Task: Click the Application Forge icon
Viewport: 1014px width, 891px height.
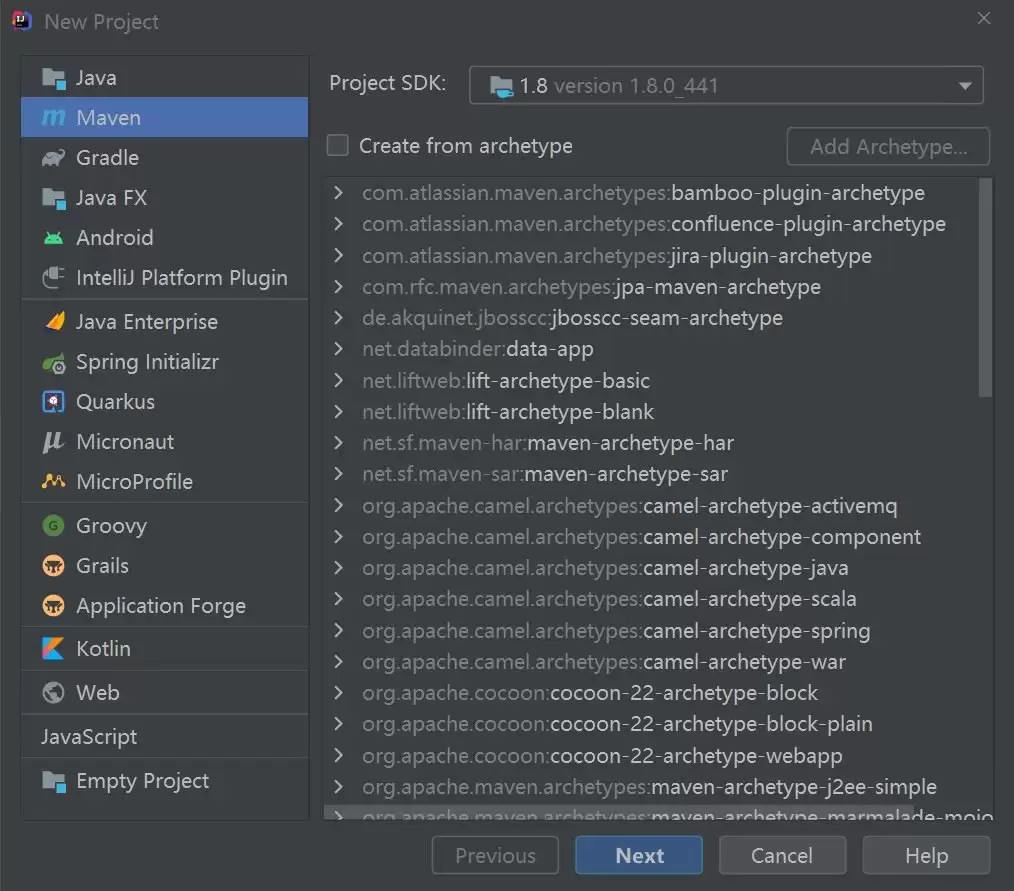Action: tap(53, 606)
